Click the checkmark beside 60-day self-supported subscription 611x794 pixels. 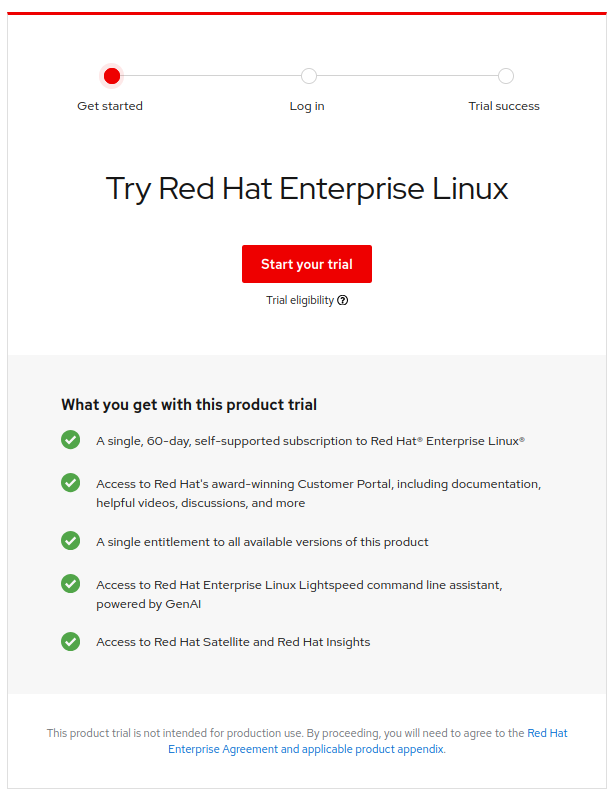70,440
